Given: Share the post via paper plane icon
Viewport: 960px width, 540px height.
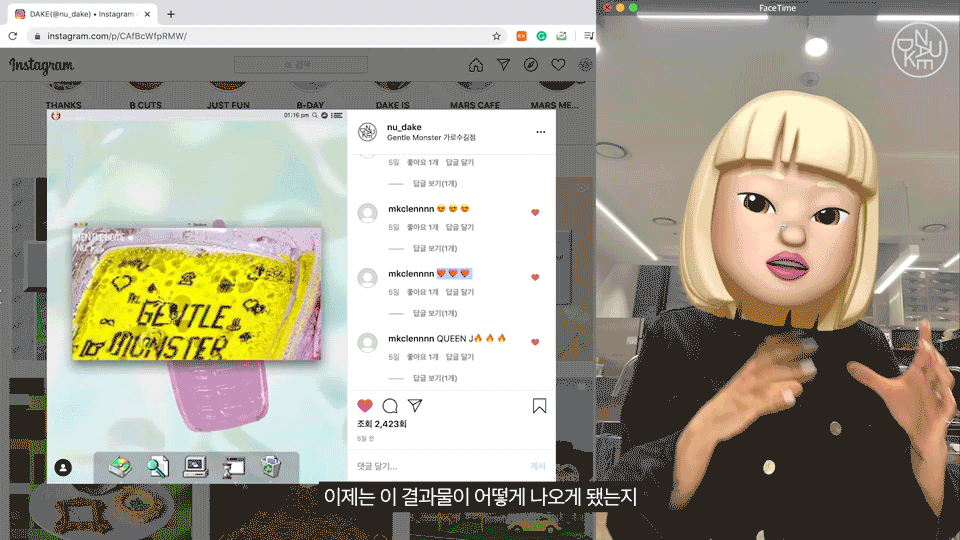Looking at the screenshot, I should (x=415, y=405).
